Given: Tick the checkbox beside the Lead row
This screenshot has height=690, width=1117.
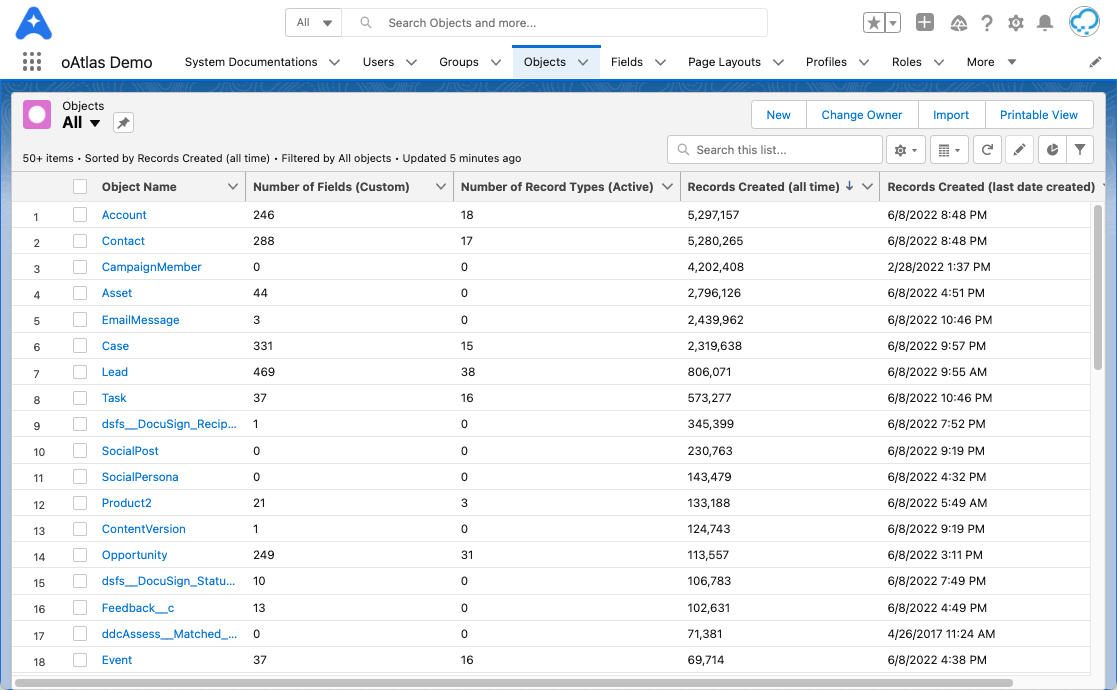Looking at the screenshot, I should coord(80,371).
